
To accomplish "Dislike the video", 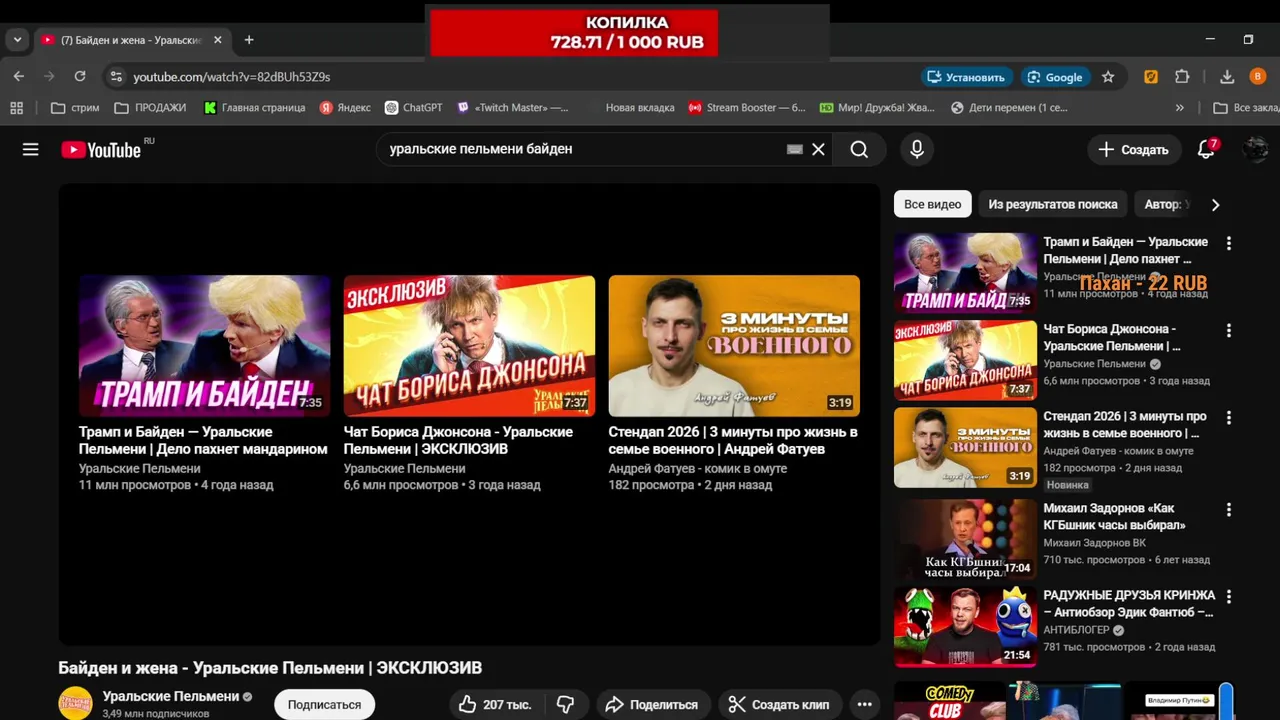I will click(565, 705).
